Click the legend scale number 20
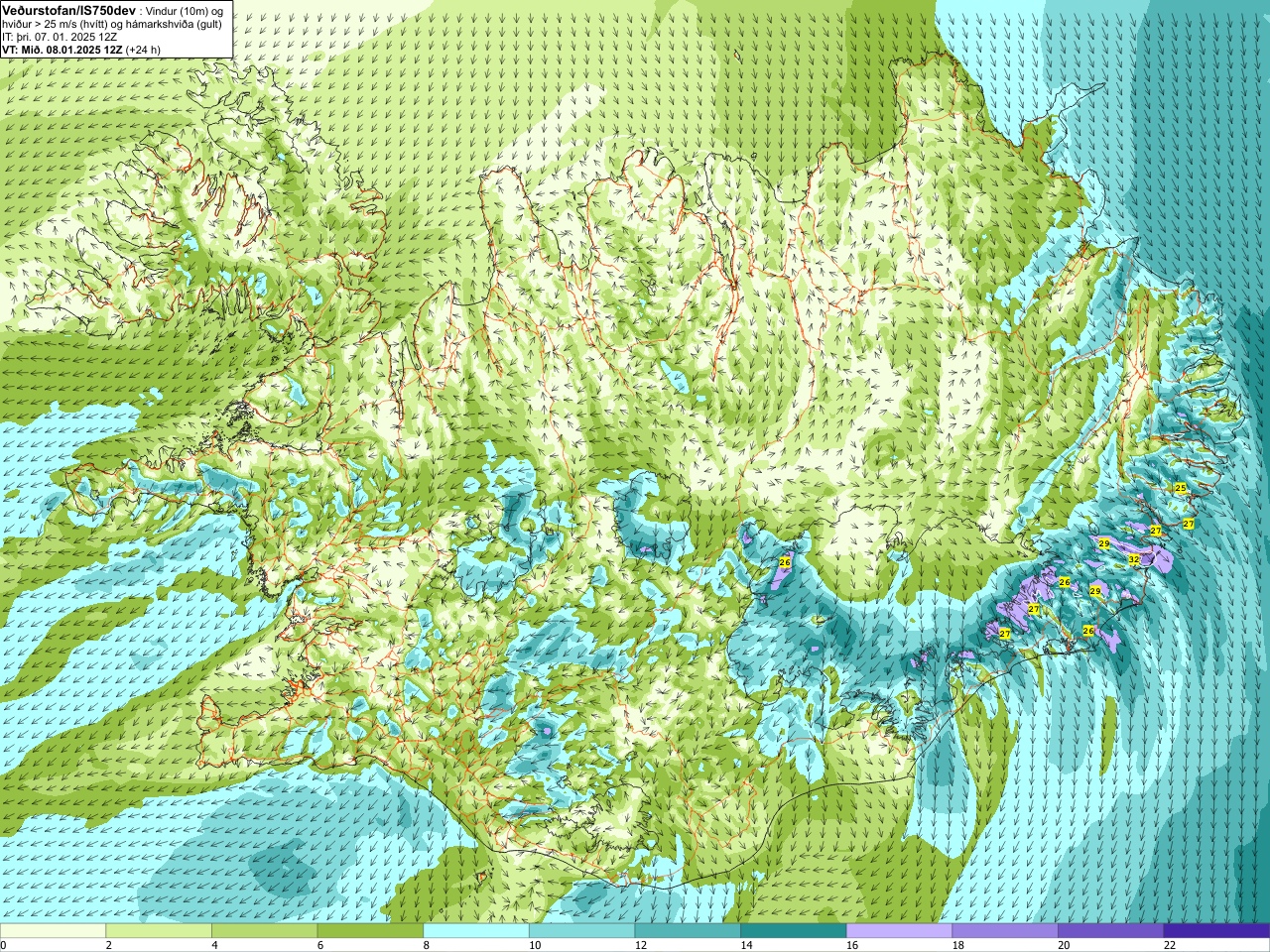 point(1064,945)
